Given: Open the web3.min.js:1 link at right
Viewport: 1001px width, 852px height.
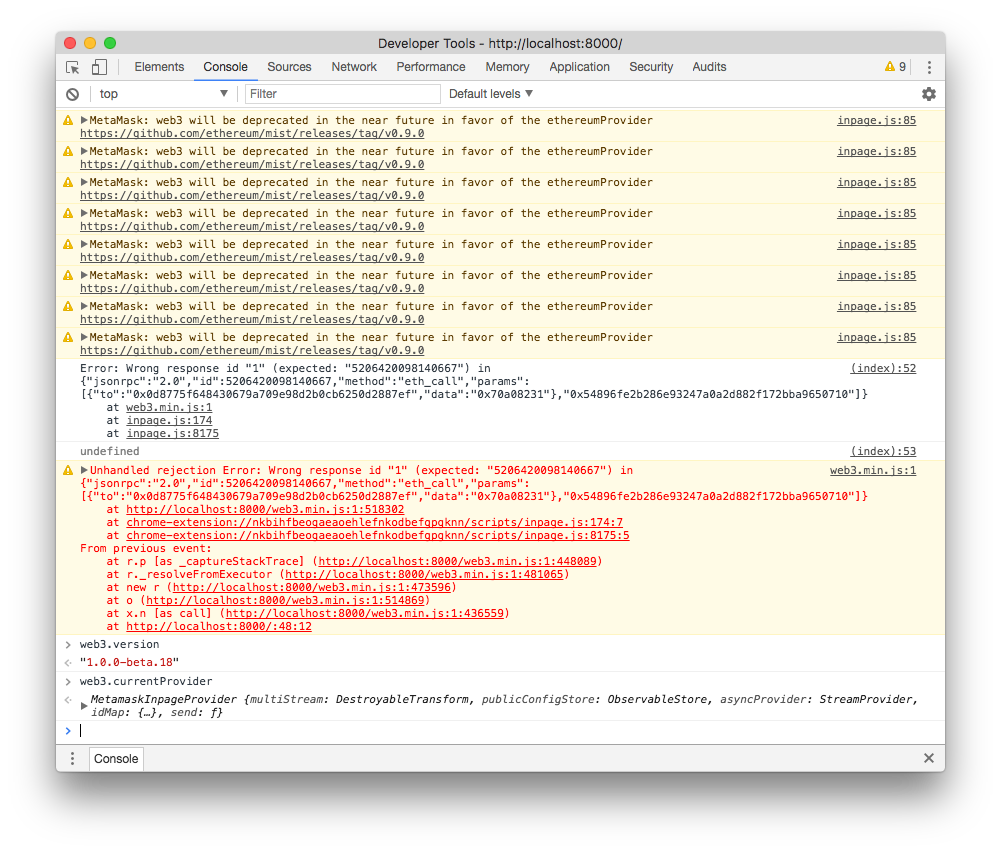Looking at the screenshot, I should [x=873, y=470].
